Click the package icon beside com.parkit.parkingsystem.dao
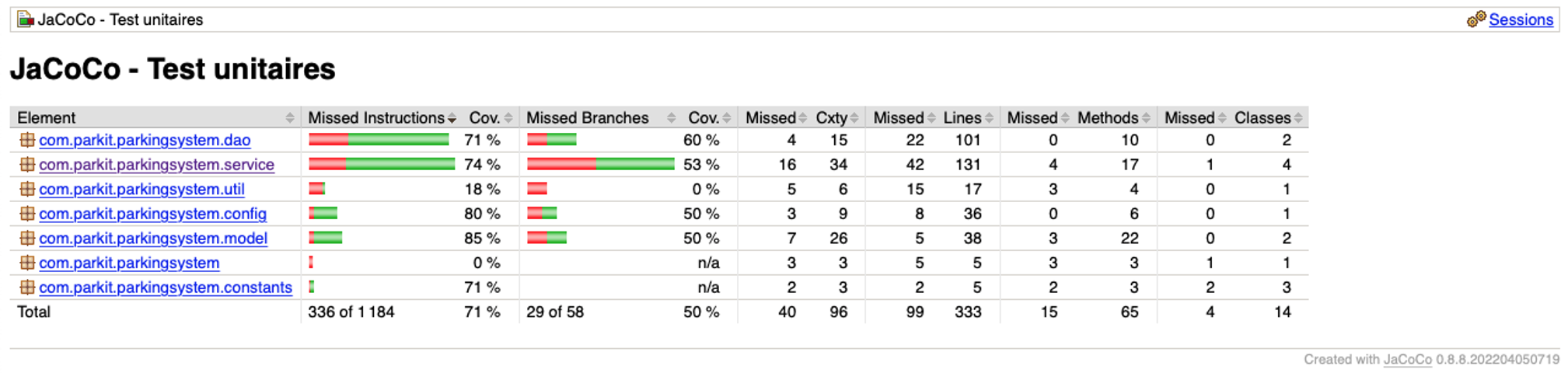This screenshot has width=1568, height=373. pos(27,140)
